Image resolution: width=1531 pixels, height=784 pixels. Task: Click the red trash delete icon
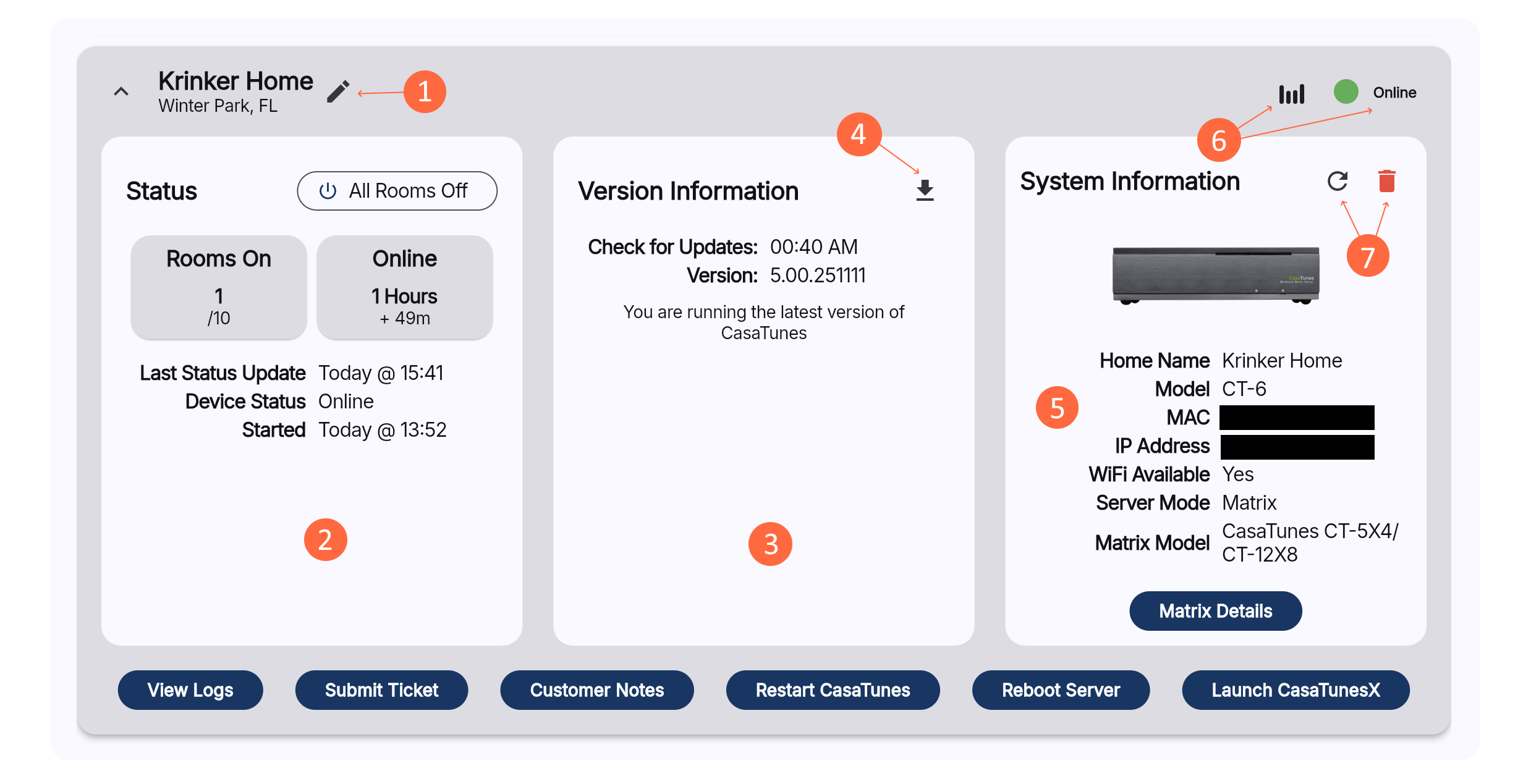[x=1386, y=181]
